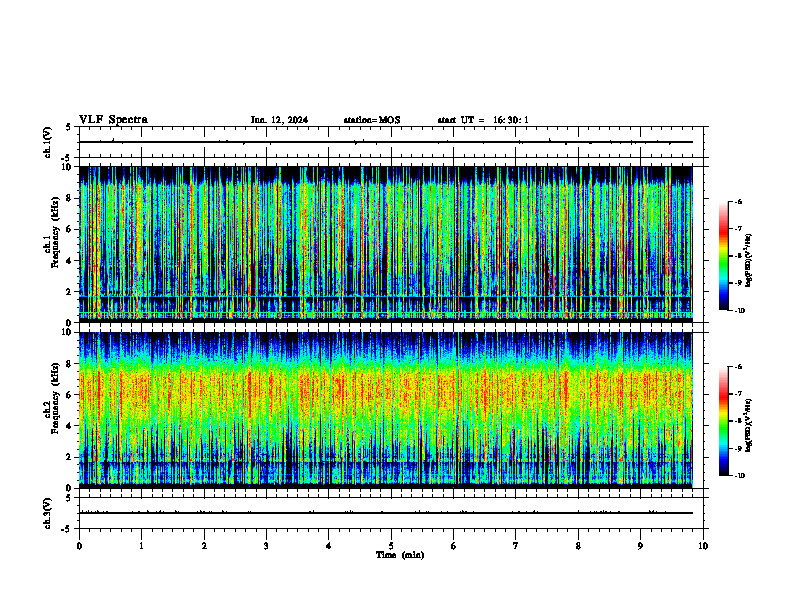The image size is (792, 612).
Task: Click the '5' tick on the ch.1(V) axis
Action: point(68,127)
